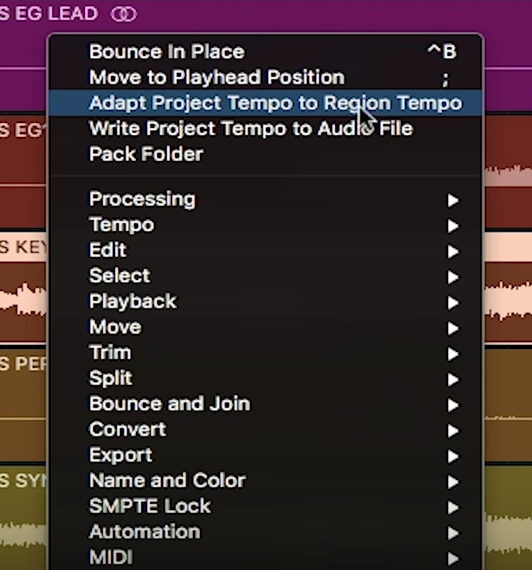
Task: Expand the Export submenu
Action: tap(265, 455)
